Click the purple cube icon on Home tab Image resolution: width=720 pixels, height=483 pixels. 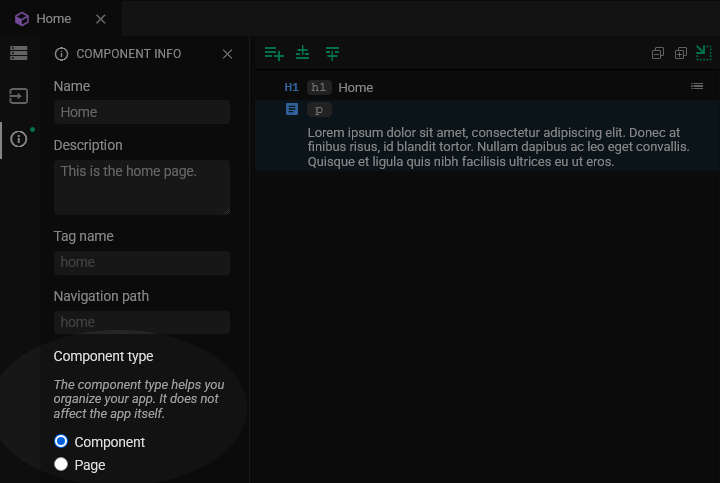22,19
